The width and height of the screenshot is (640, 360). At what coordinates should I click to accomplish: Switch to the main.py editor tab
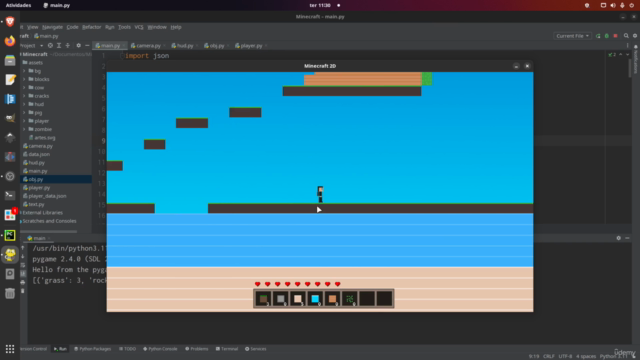coord(110,46)
